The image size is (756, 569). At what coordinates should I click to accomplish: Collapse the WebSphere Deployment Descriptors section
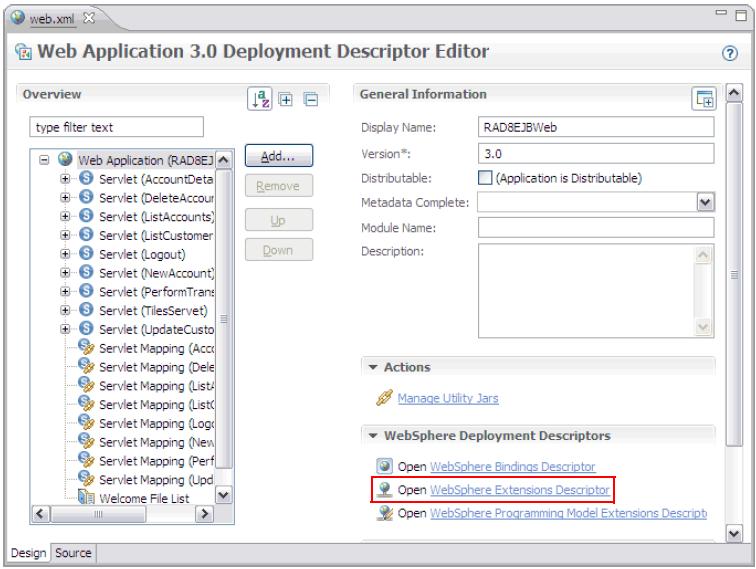click(373, 436)
